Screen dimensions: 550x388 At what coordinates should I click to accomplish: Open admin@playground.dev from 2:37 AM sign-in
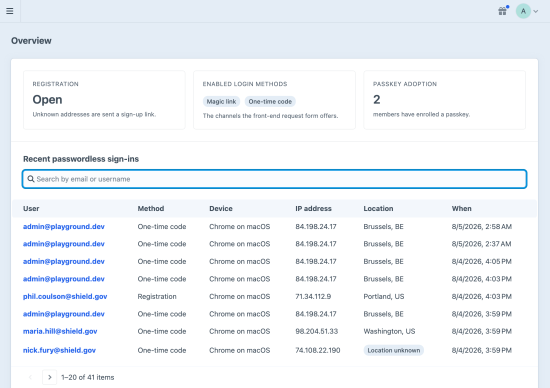point(64,244)
